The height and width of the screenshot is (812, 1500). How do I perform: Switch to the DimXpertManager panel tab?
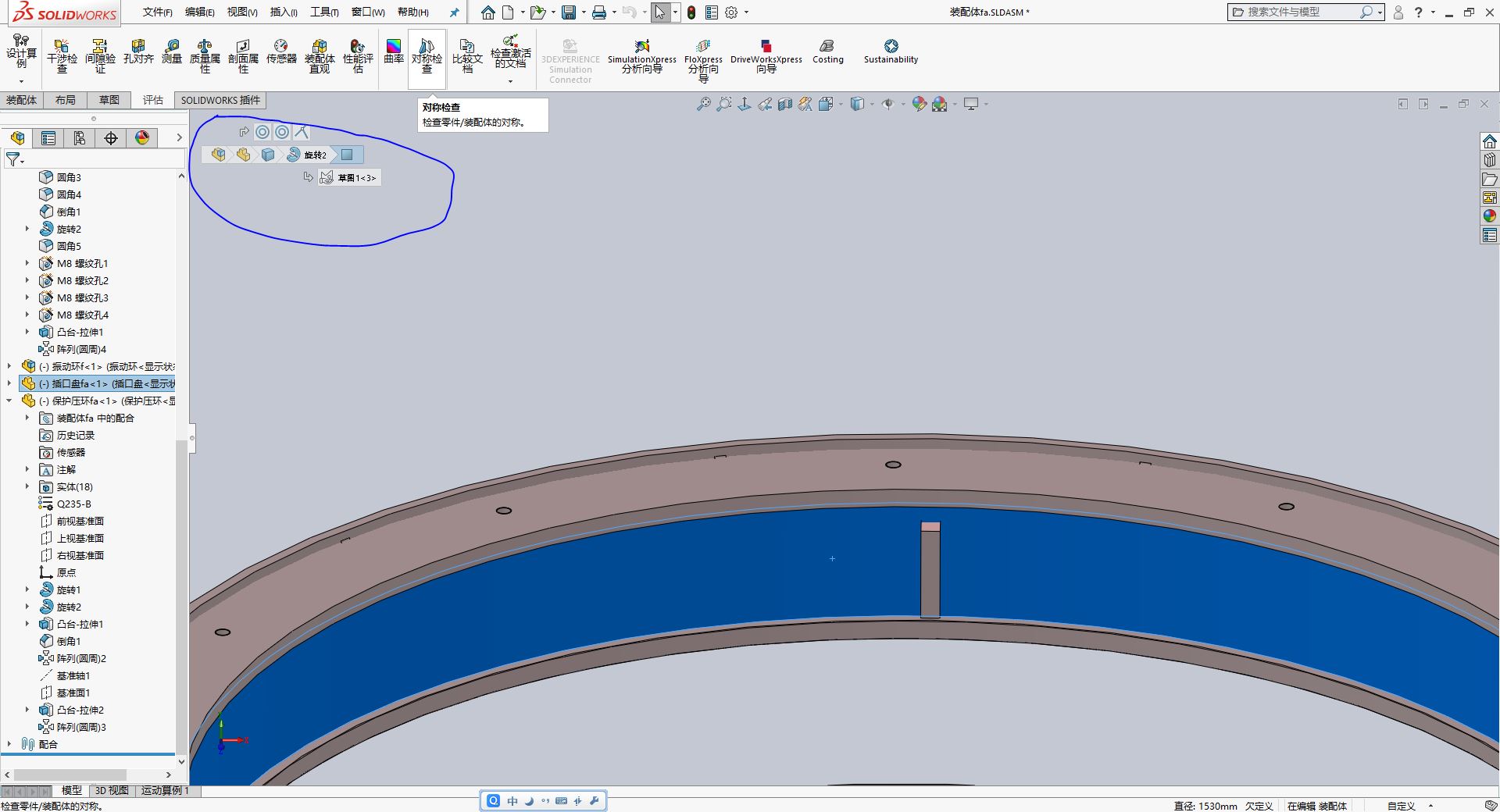[x=111, y=138]
